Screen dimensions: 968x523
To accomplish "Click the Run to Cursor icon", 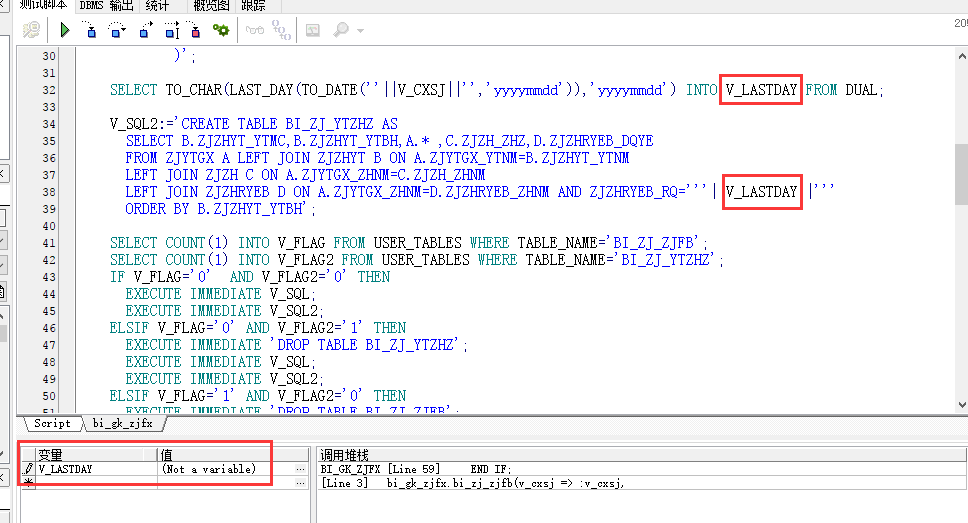I will tap(172, 30).
